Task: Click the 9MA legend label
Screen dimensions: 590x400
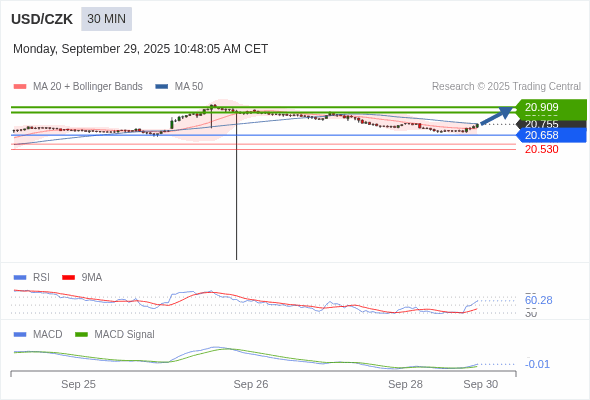Action: coord(92,278)
